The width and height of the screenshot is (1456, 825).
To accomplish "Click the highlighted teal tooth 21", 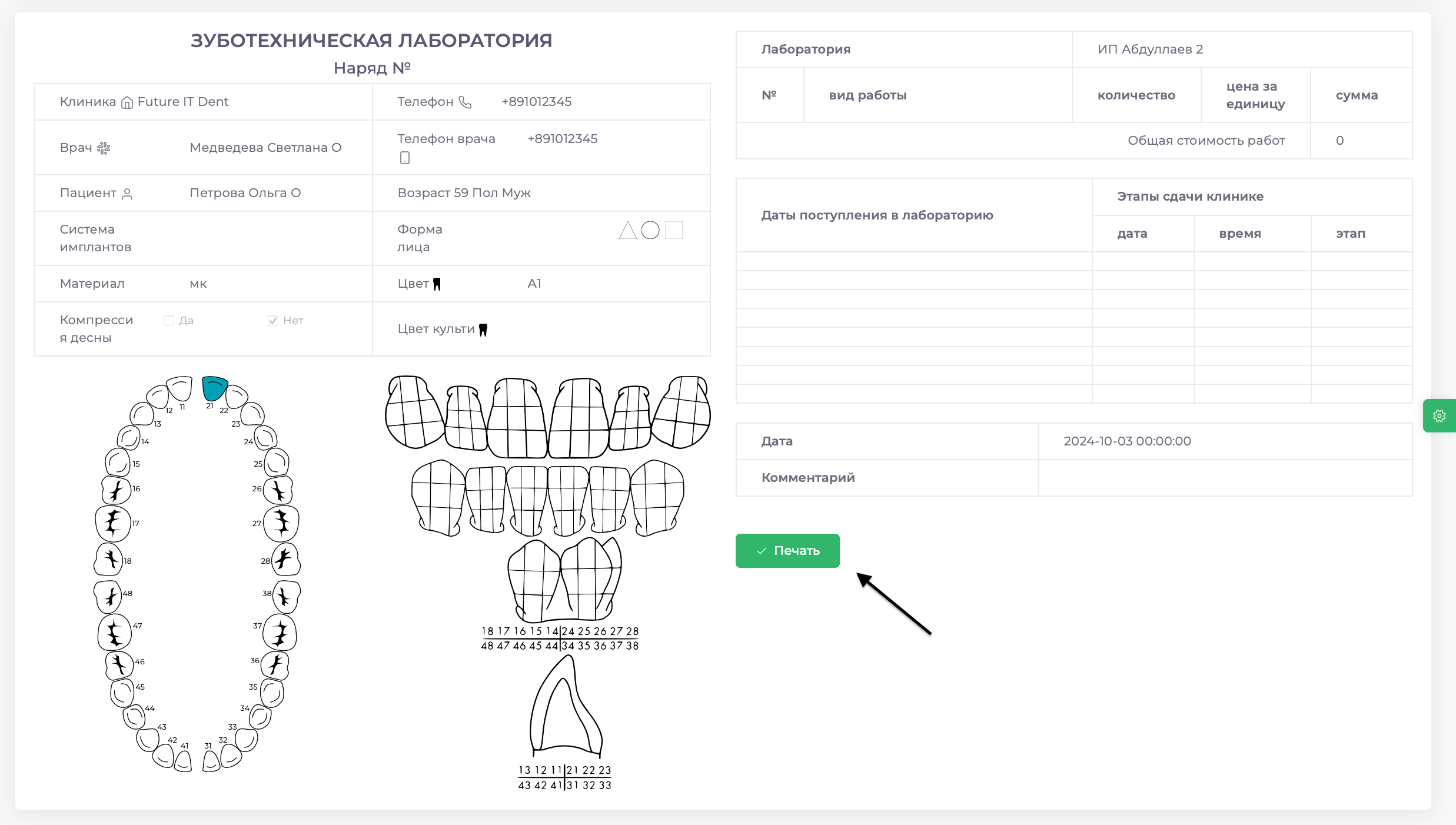I will click(x=214, y=388).
